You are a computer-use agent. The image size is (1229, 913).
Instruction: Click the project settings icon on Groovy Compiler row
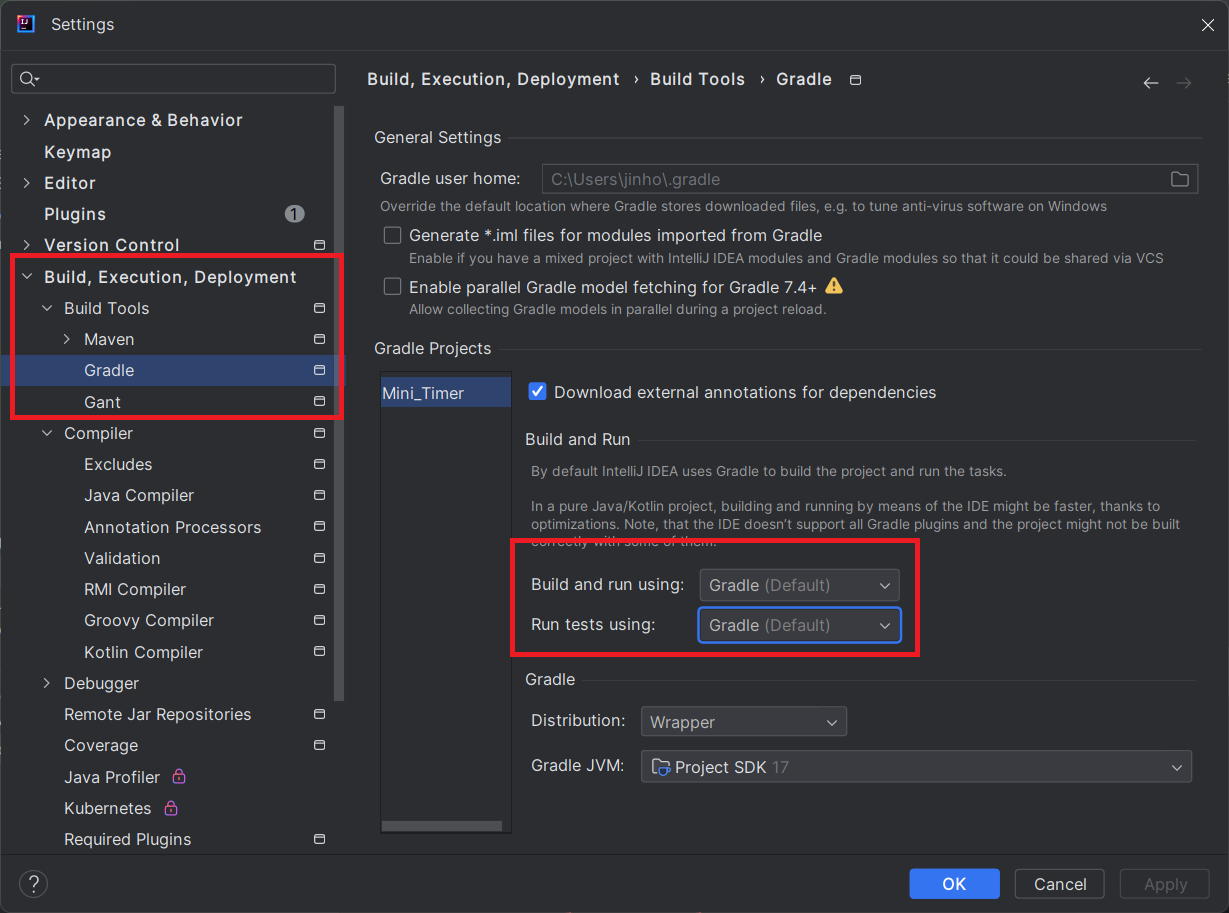point(319,620)
